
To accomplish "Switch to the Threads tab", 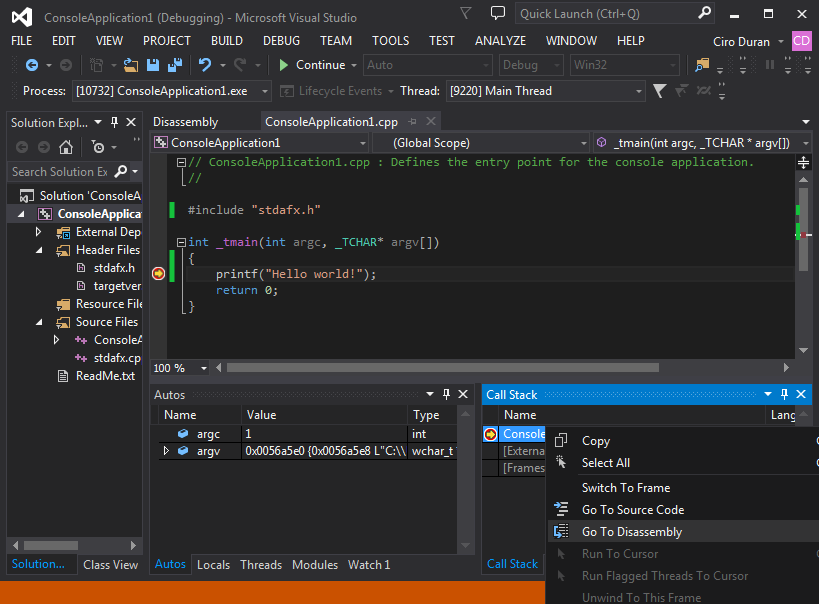I will pyautogui.click(x=261, y=565).
